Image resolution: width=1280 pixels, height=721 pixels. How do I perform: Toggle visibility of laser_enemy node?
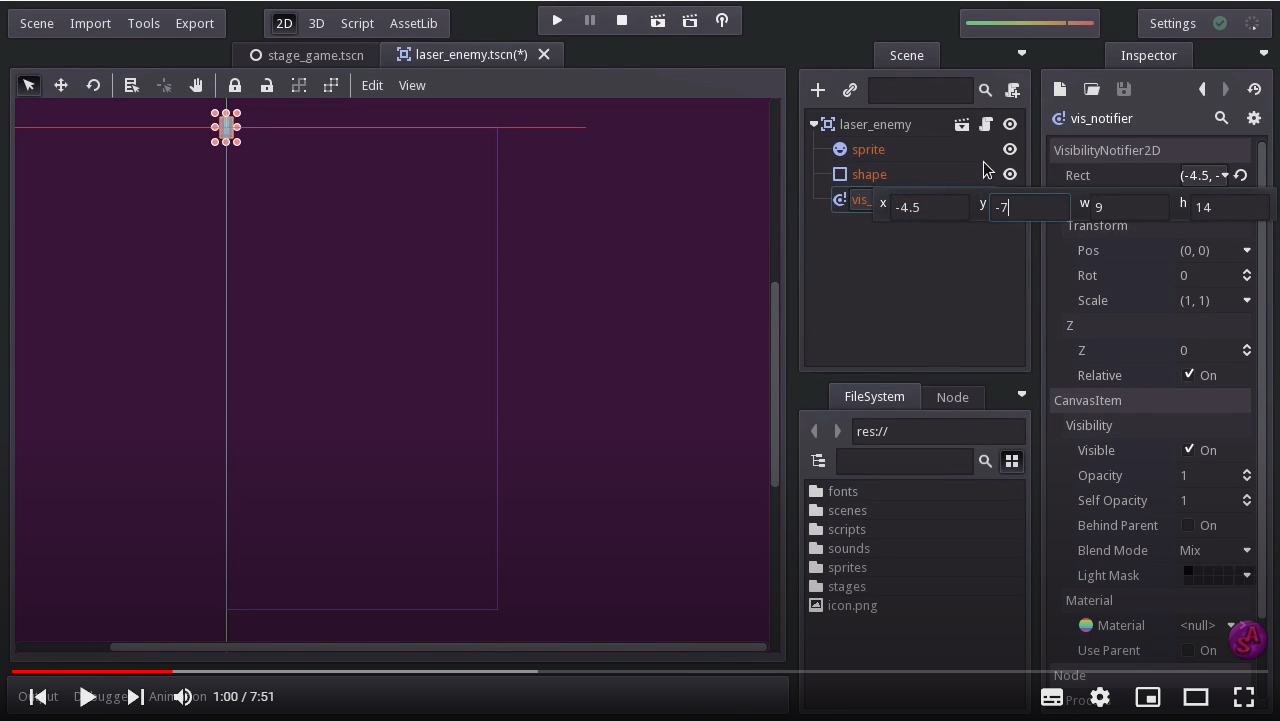[x=1010, y=124]
